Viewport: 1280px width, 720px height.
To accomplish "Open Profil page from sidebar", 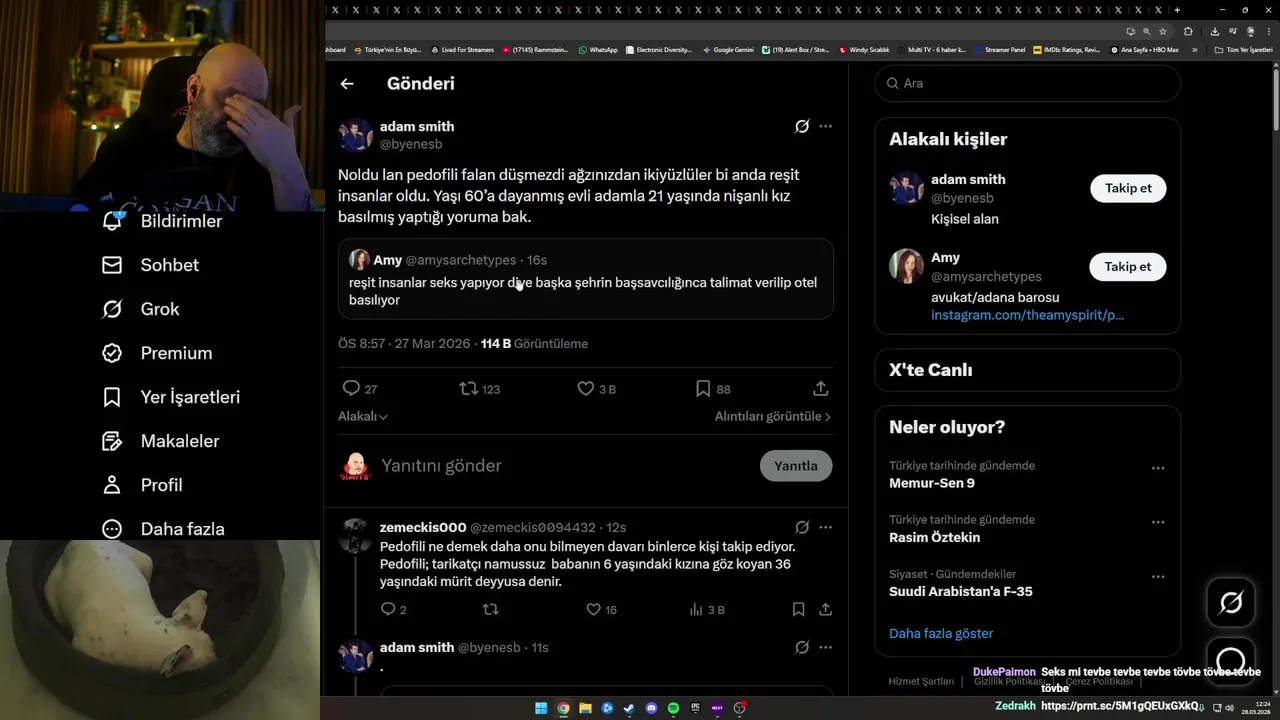I will (x=142, y=485).
